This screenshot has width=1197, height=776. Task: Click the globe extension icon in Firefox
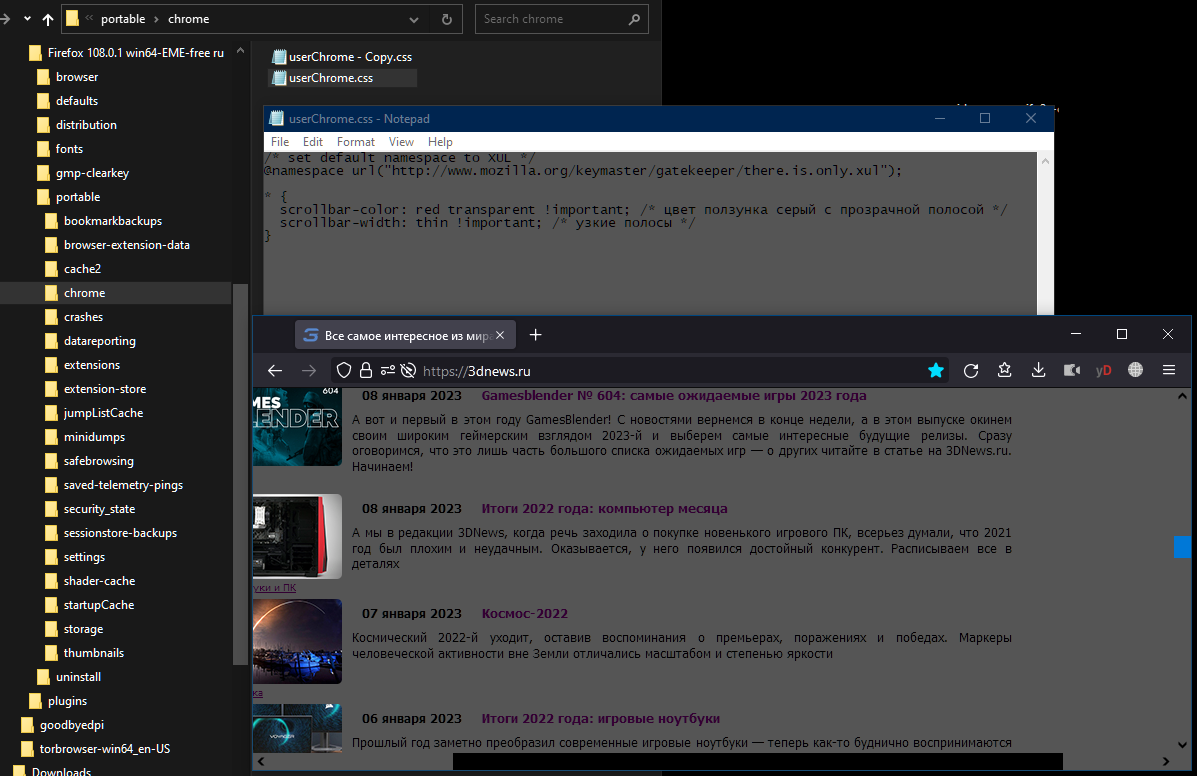click(x=1136, y=370)
